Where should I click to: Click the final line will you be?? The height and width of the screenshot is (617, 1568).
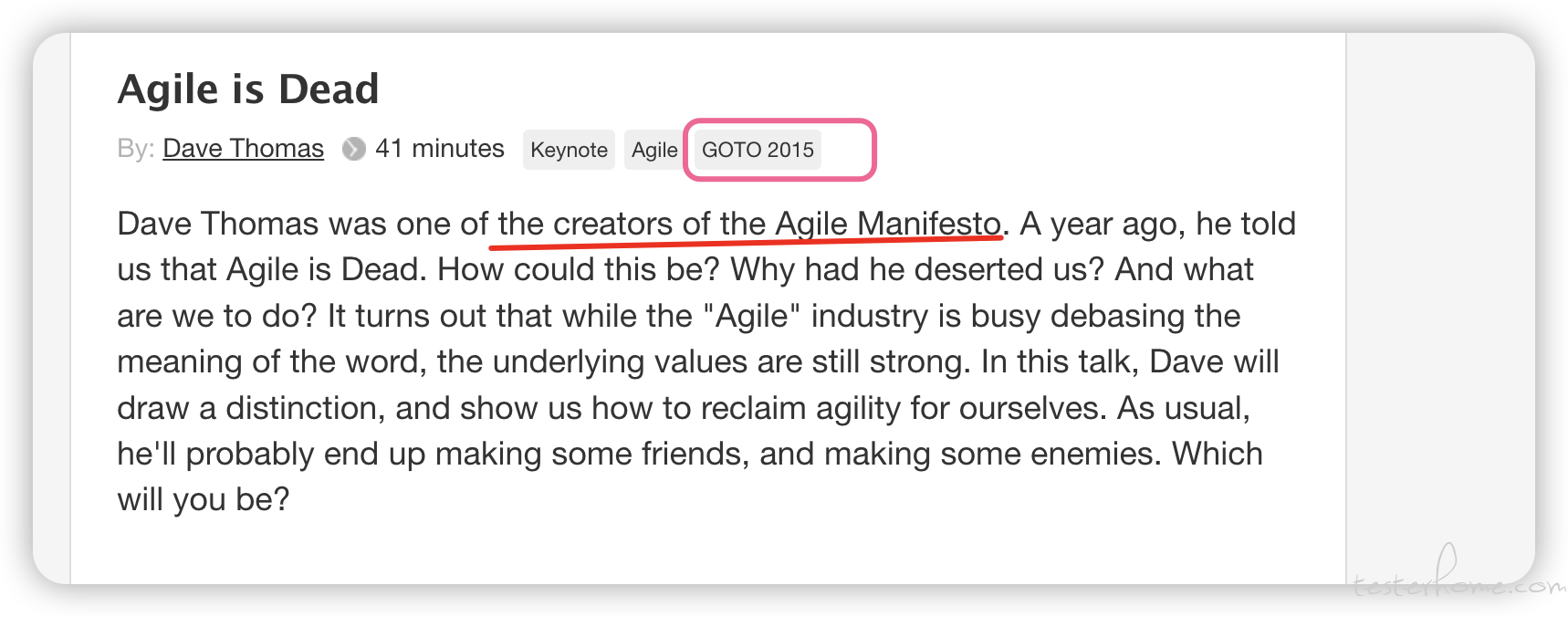pos(203,499)
